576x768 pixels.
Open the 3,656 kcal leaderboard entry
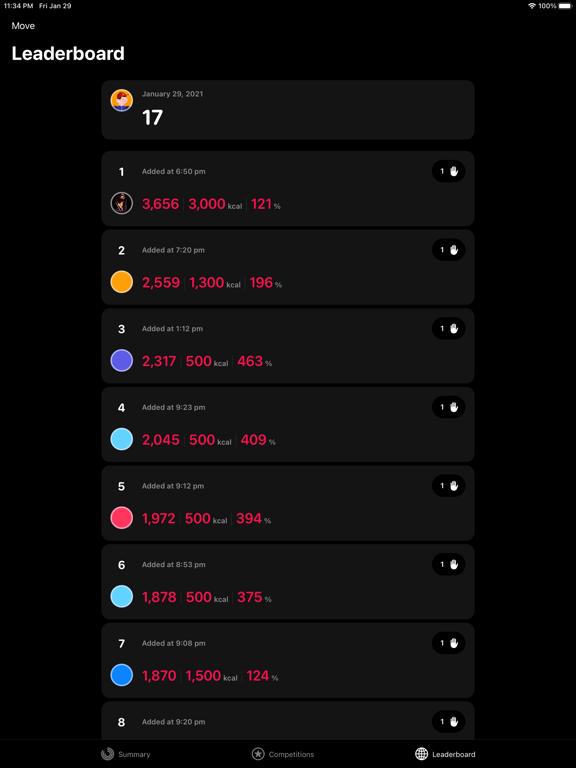288,189
